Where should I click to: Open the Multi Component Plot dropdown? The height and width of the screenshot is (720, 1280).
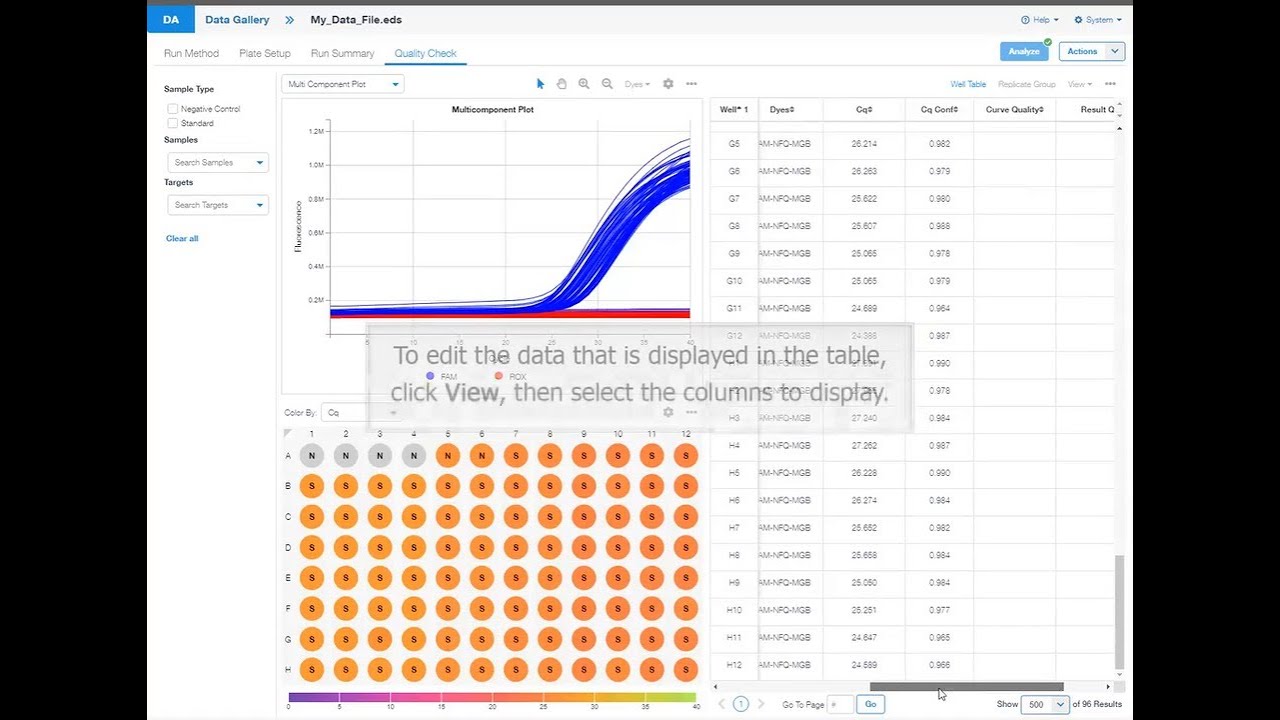[342, 84]
